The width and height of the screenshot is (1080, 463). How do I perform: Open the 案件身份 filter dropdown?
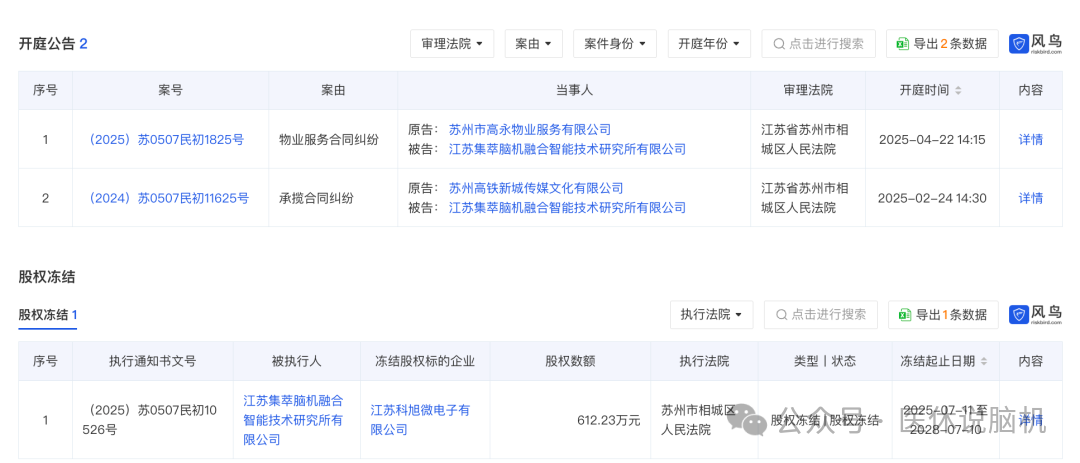(x=614, y=44)
